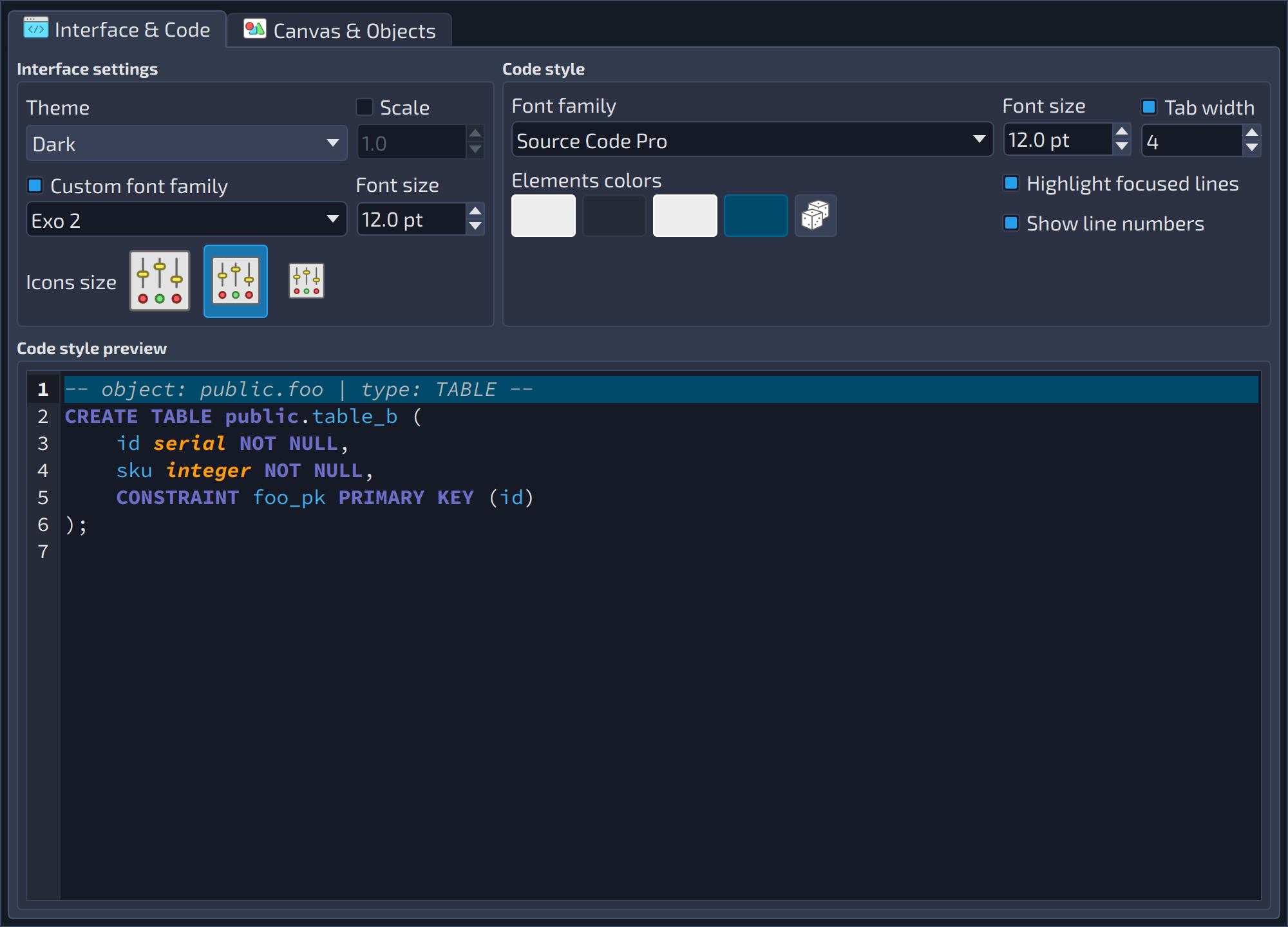Open the Theme dropdown showing Dark
The width and height of the screenshot is (1288, 927).
186,143
